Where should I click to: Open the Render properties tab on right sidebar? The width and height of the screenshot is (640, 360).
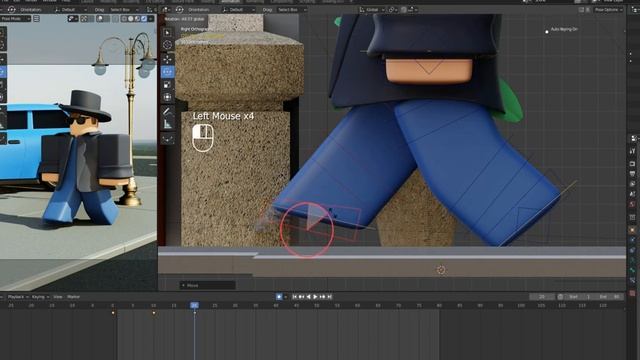coord(633,164)
